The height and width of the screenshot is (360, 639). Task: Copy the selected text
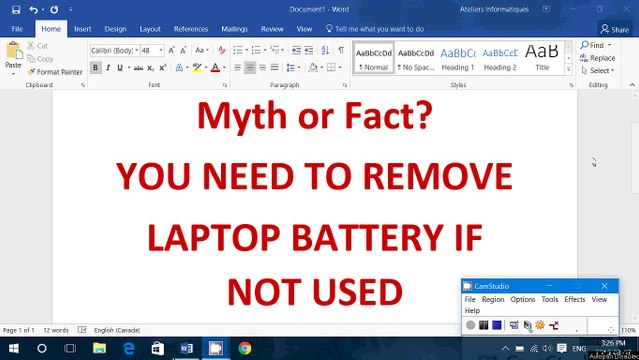pyautogui.click(x=40, y=59)
